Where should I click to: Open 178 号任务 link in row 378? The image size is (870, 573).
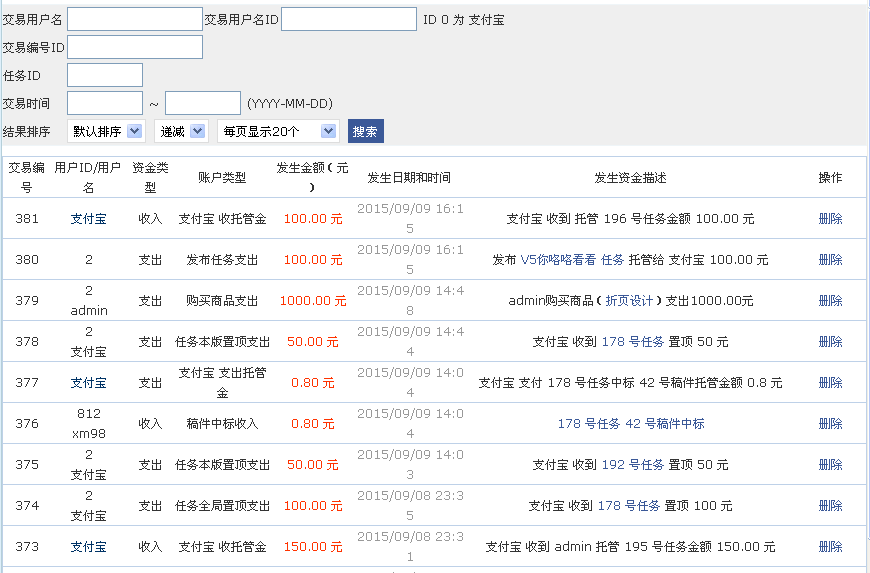click(633, 342)
